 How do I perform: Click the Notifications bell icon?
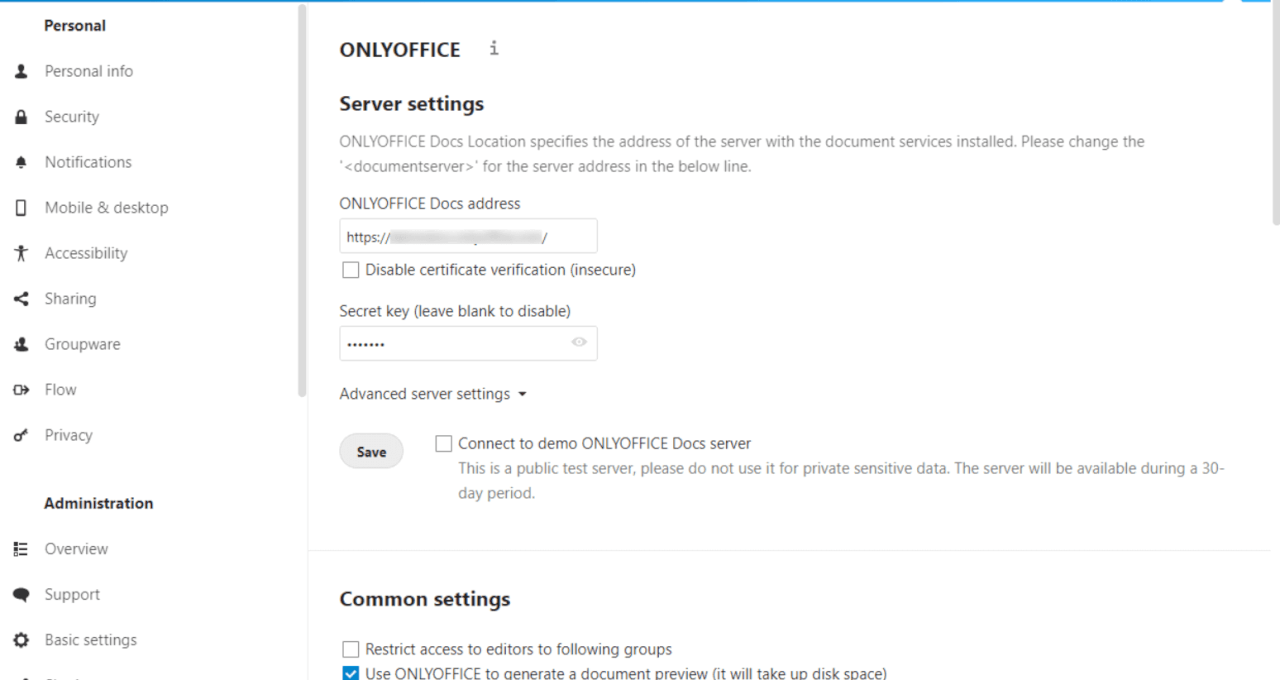click(x=21, y=161)
